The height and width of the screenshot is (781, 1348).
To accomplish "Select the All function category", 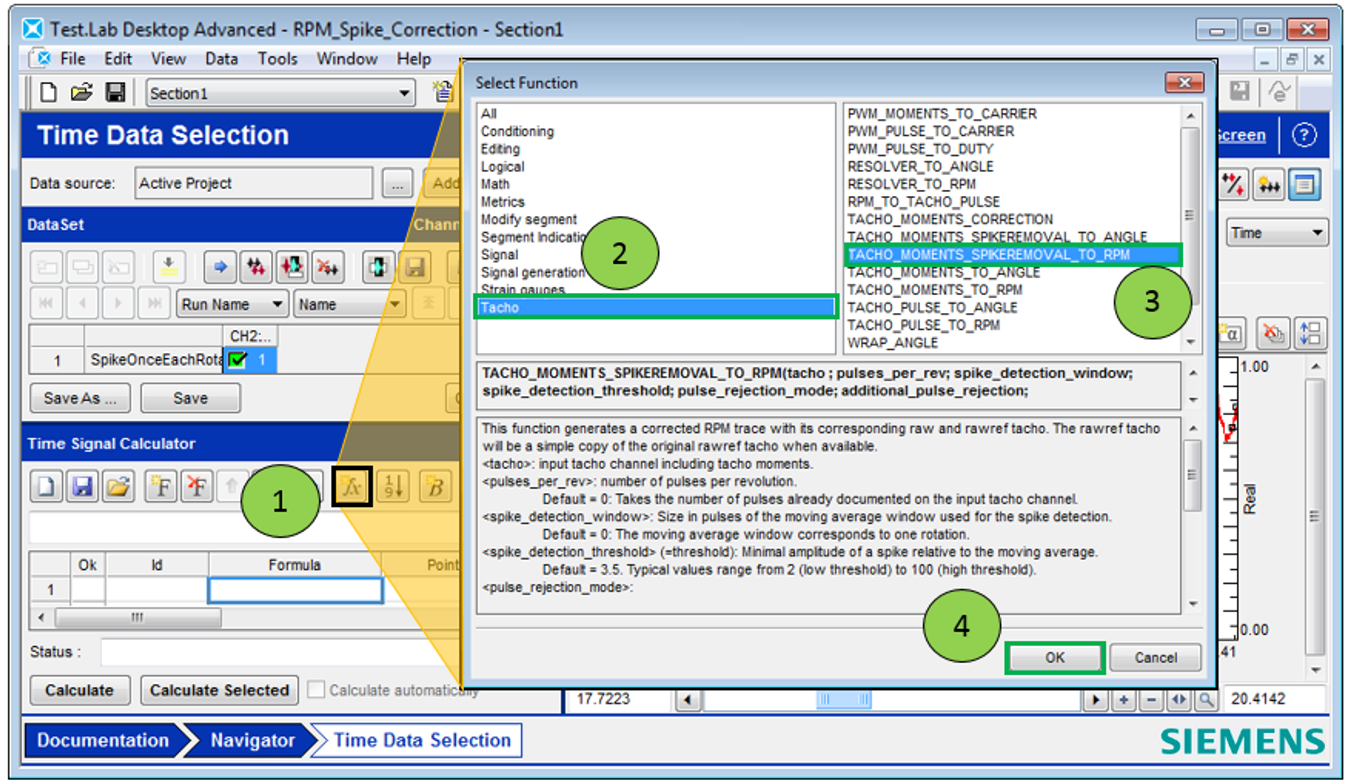I will [x=488, y=114].
